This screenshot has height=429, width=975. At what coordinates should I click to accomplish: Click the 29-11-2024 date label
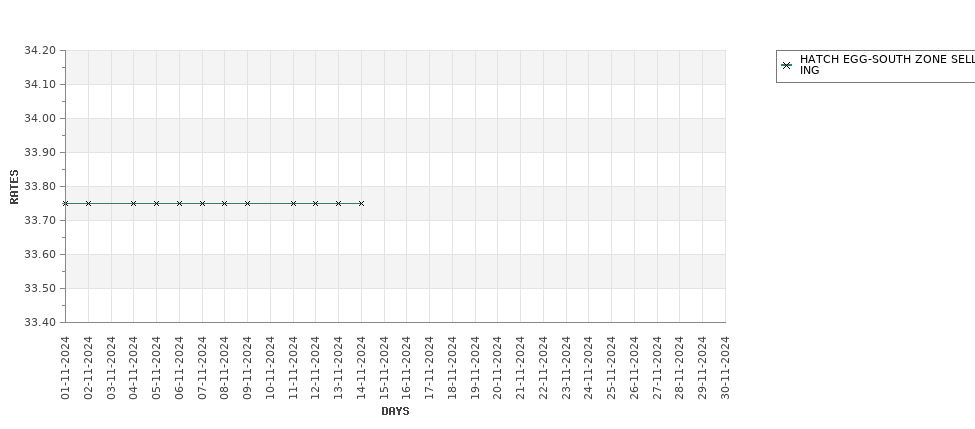pos(703,367)
